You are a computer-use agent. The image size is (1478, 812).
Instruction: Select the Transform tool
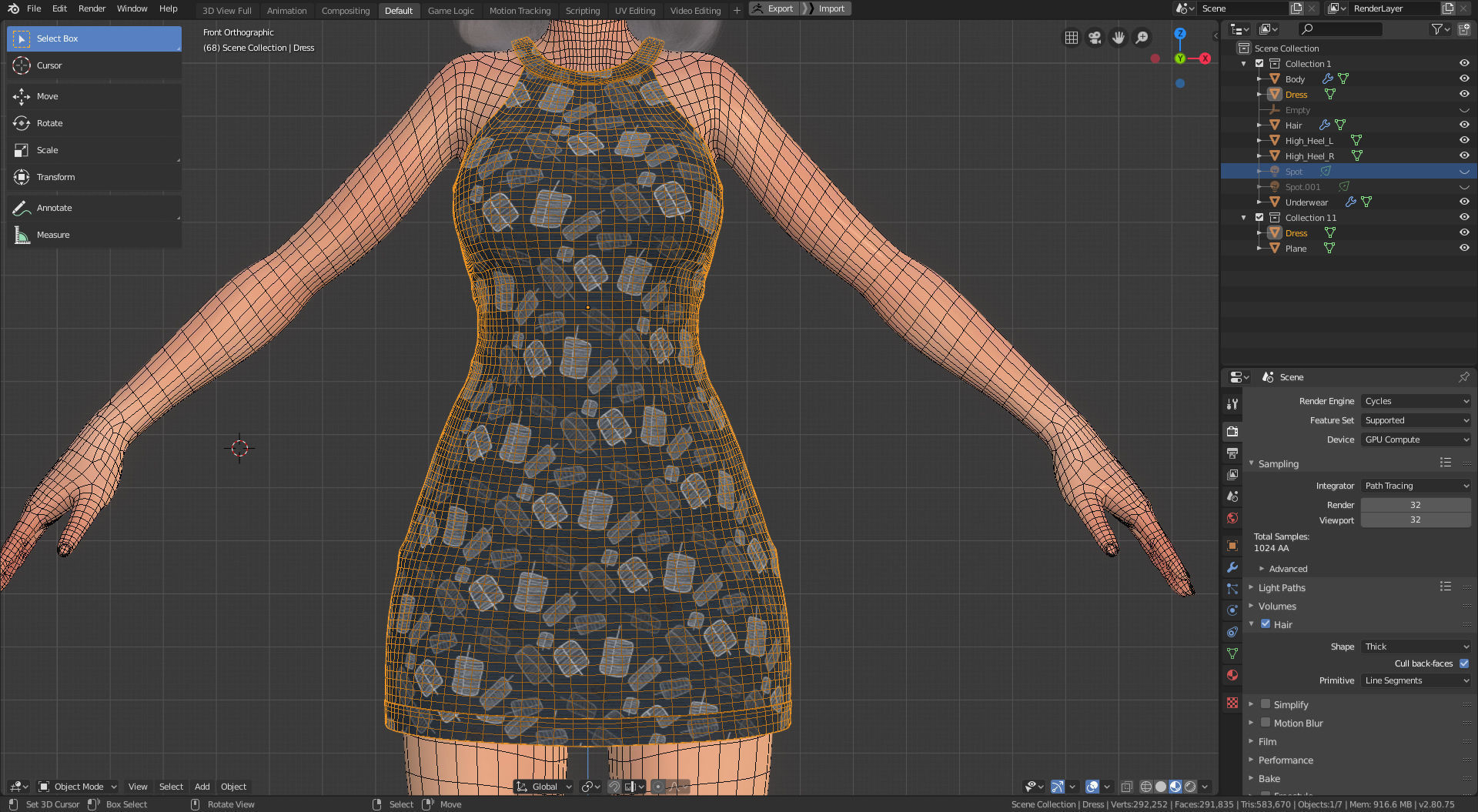point(94,177)
